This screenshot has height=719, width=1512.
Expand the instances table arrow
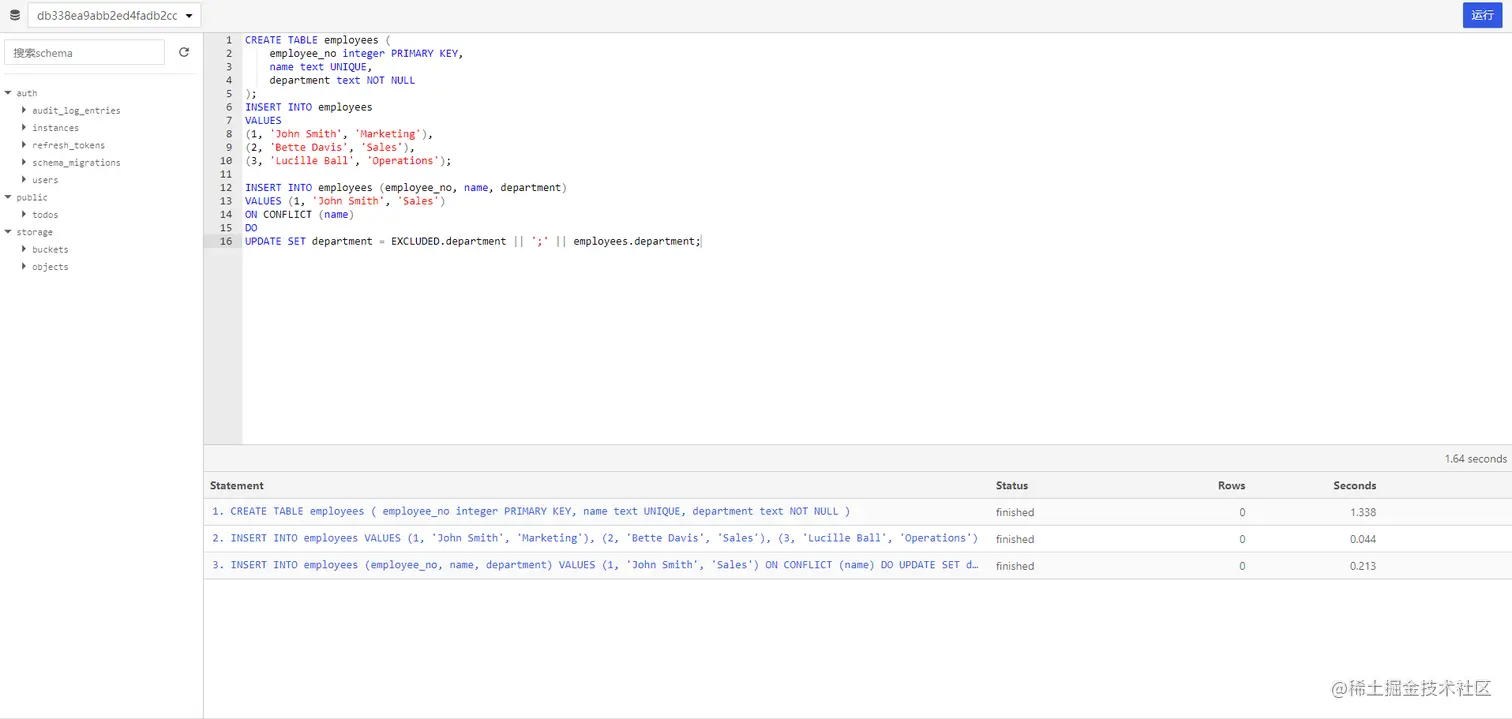[x=24, y=128]
